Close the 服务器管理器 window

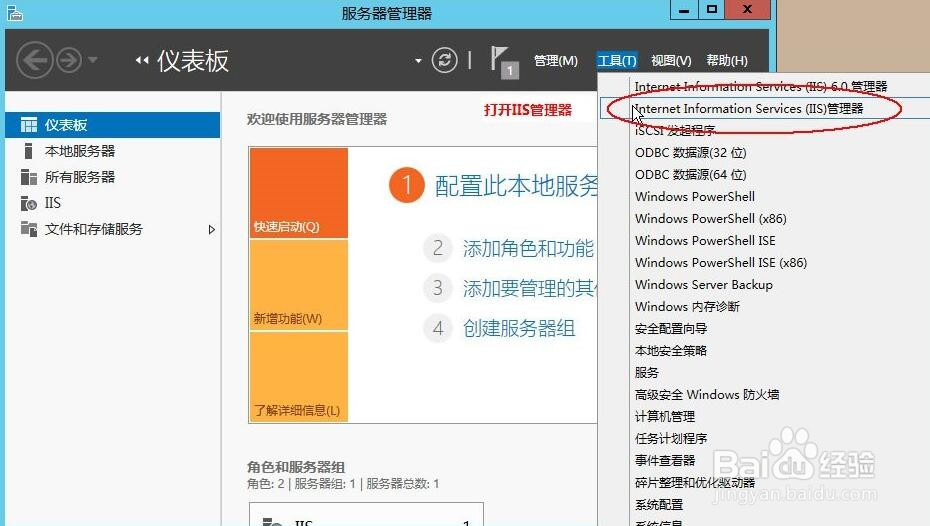[747, 9]
